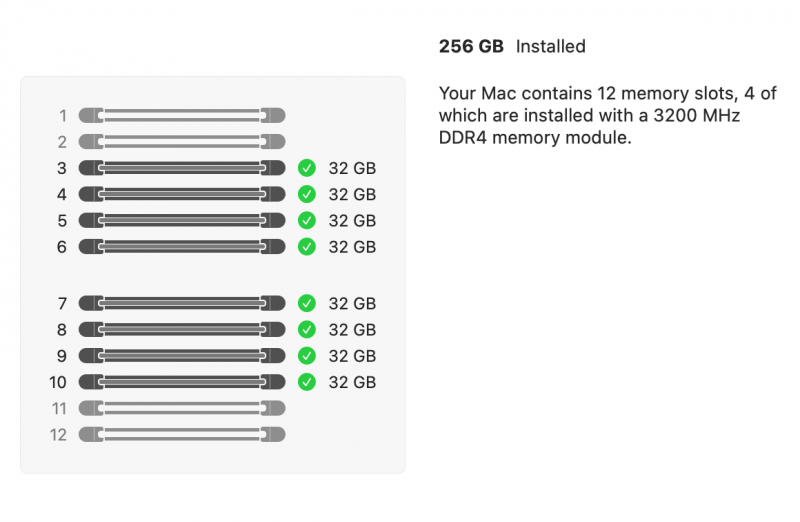This screenshot has height=522, width=800.
Task: Click the empty memory slot 11 icon
Action: tap(182, 408)
